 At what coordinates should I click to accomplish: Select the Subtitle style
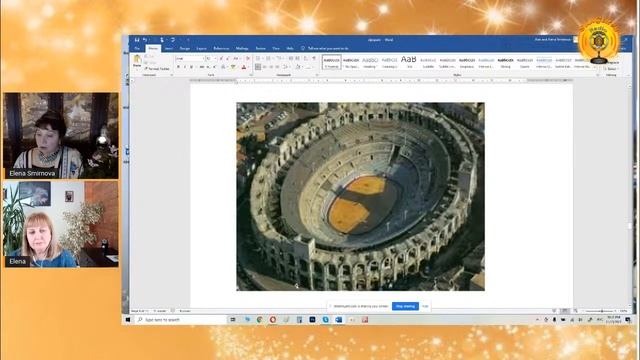pos(428,62)
